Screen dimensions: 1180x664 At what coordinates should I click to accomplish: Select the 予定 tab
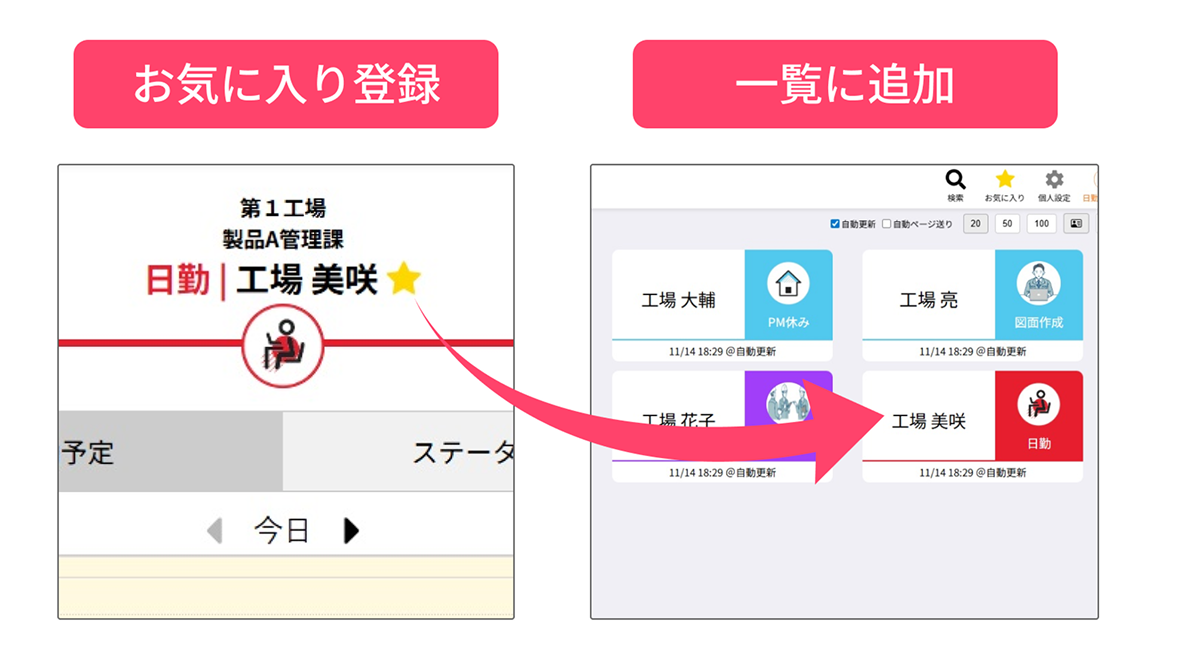click(171, 452)
